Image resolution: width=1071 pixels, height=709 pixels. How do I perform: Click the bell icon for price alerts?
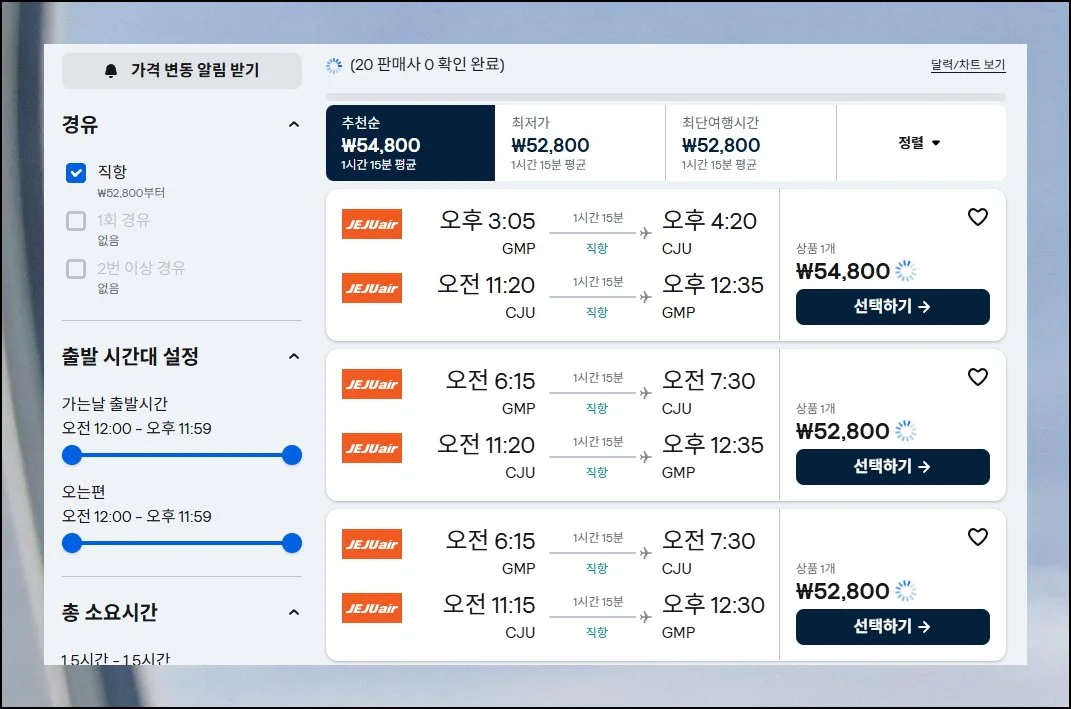(111, 71)
